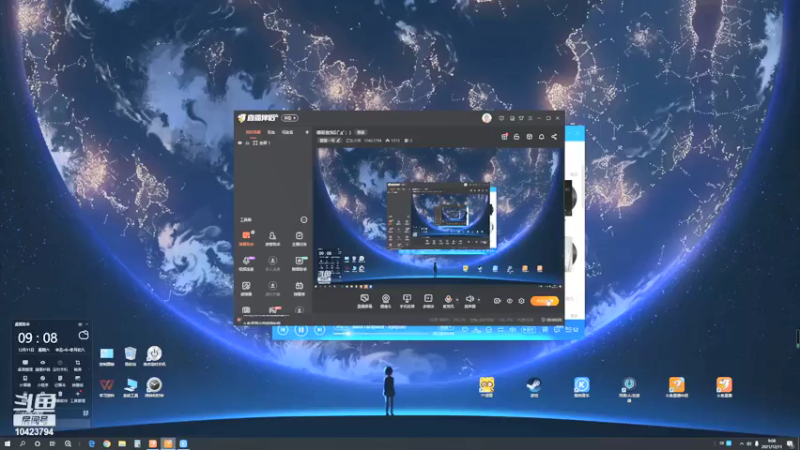Open the WPS red W desktop icon

click(x=107, y=387)
